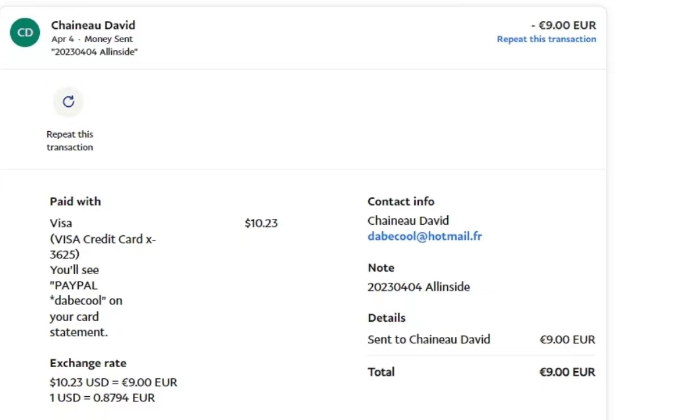Select the $10.23 USD = €9.00 EUR conversion line
The image size is (675, 420).
tap(113, 382)
